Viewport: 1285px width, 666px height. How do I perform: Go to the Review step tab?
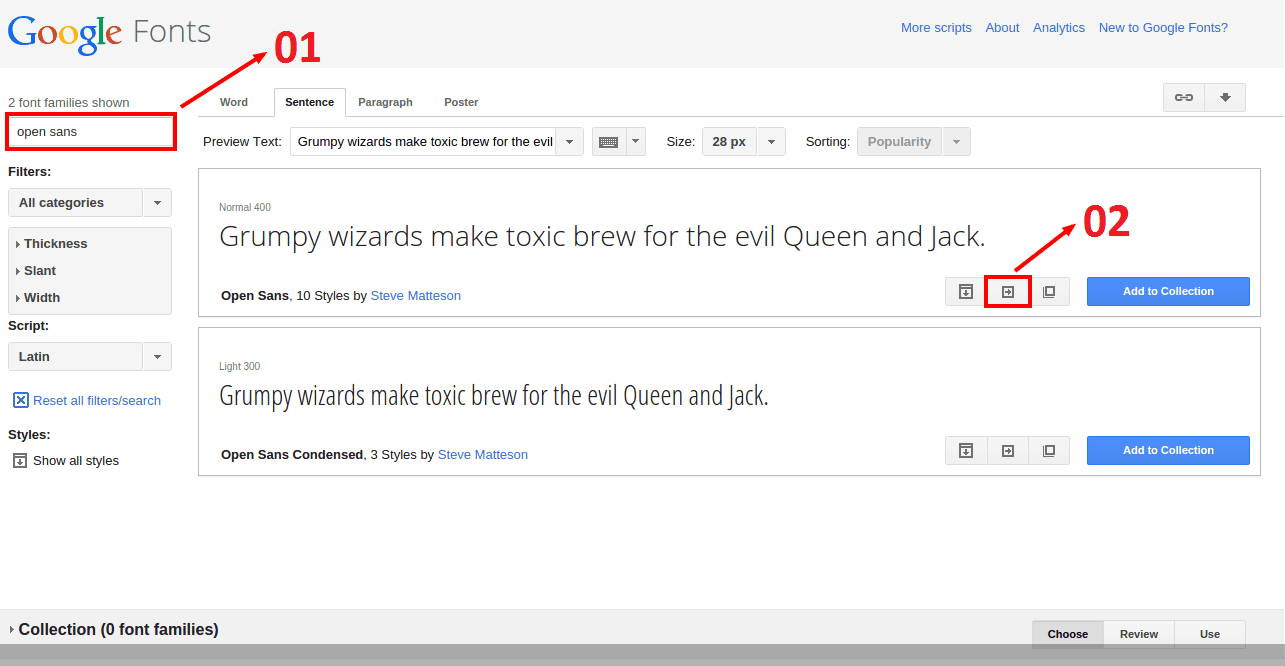[1139, 634]
